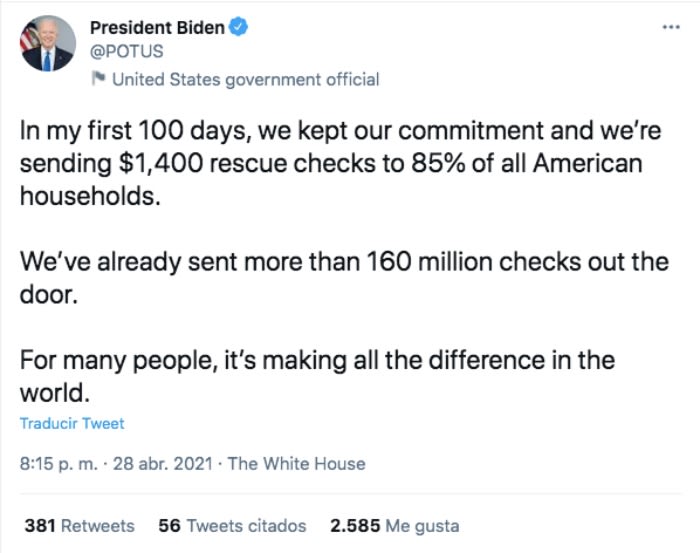The height and width of the screenshot is (553, 700).
Task: Click the government official flag icon
Action: point(98,79)
